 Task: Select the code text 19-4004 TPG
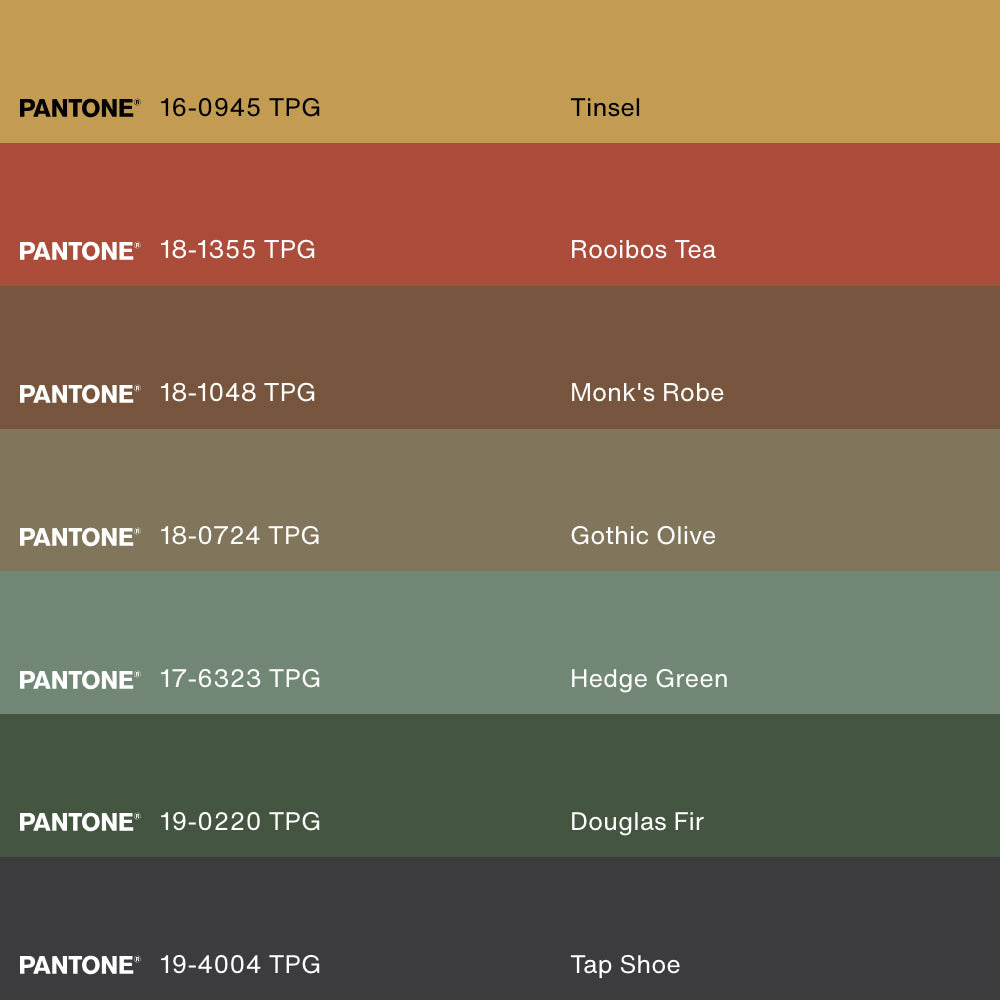click(240, 964)
